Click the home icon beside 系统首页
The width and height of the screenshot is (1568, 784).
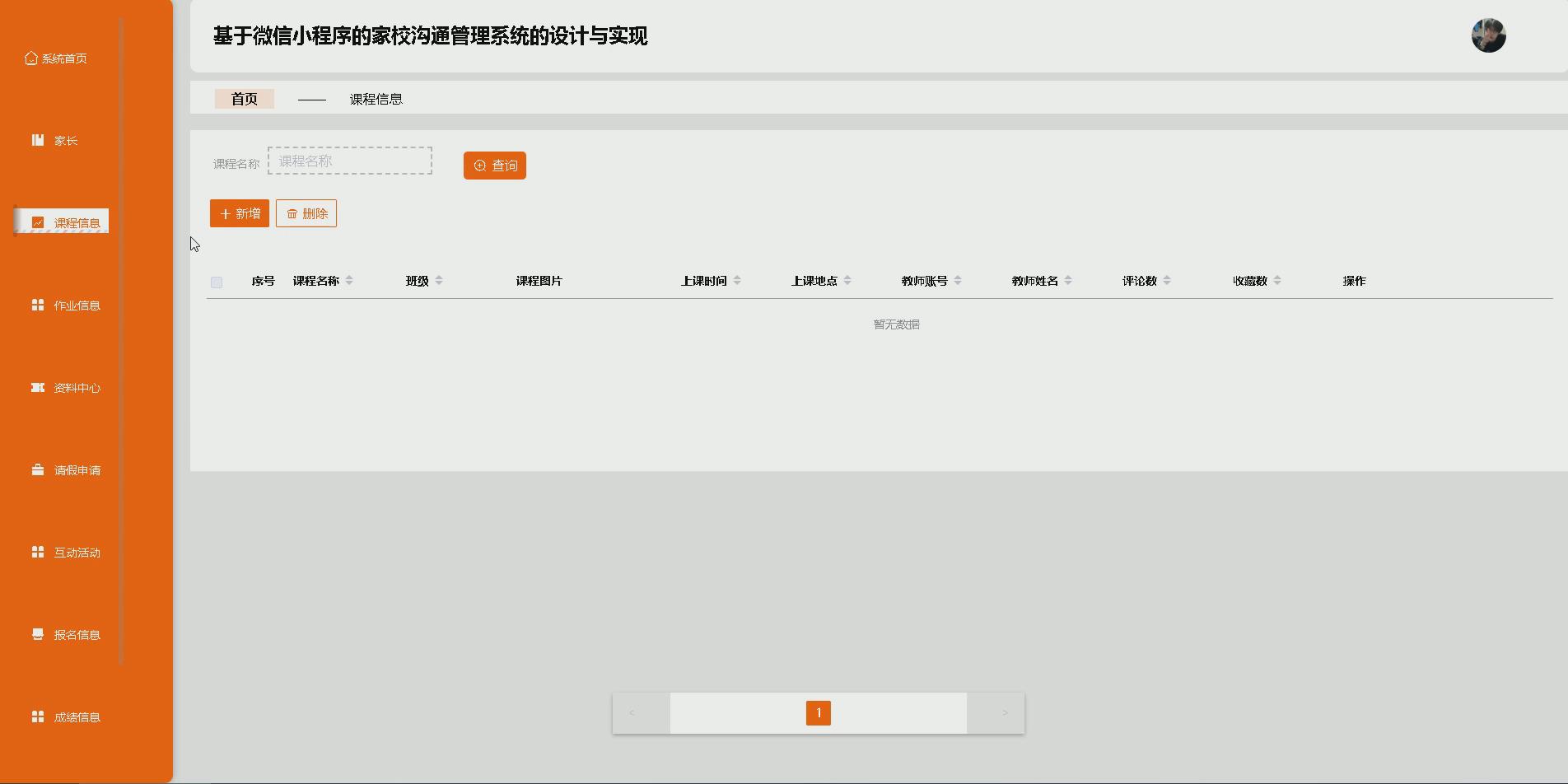[x=31, y=58]
